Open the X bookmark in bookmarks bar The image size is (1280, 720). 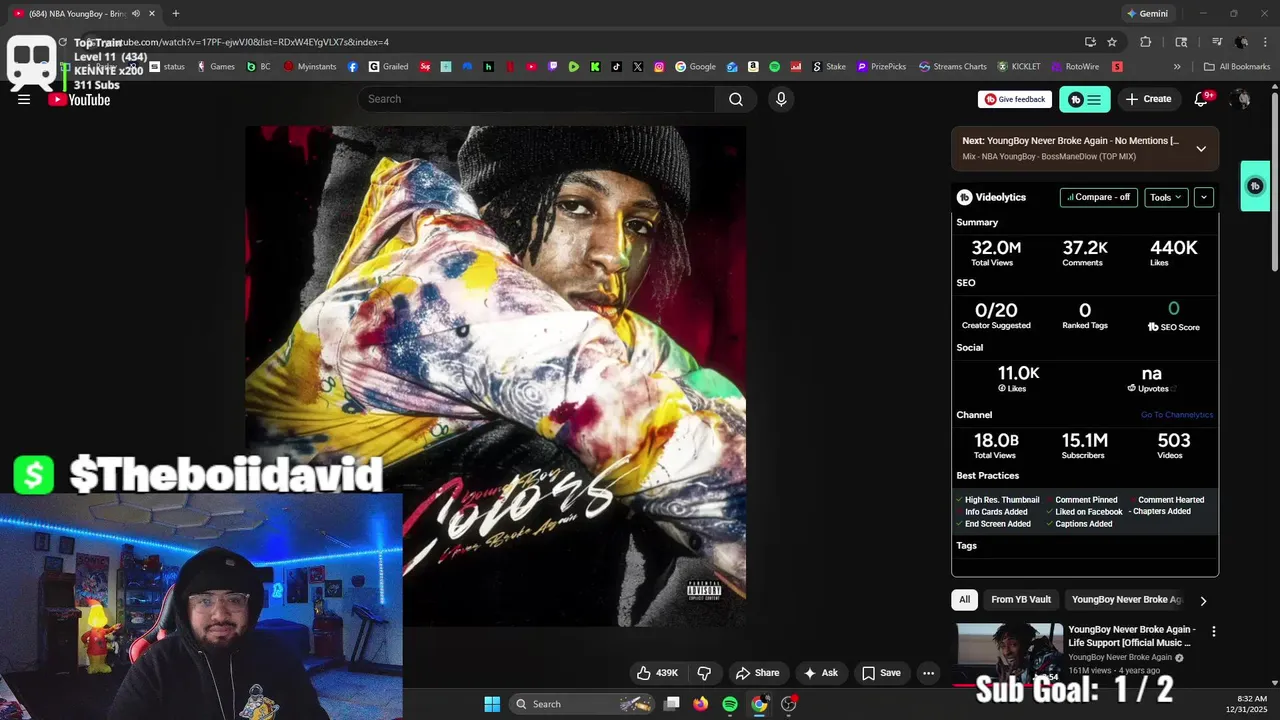(638, 67)
